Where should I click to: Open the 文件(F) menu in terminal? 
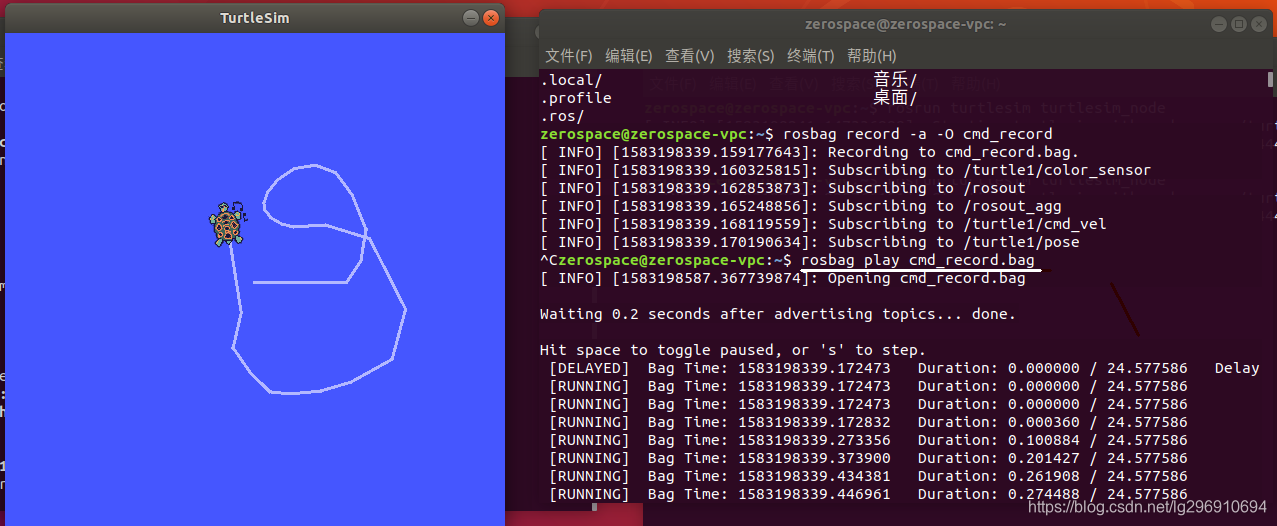(x=569, y=56)
